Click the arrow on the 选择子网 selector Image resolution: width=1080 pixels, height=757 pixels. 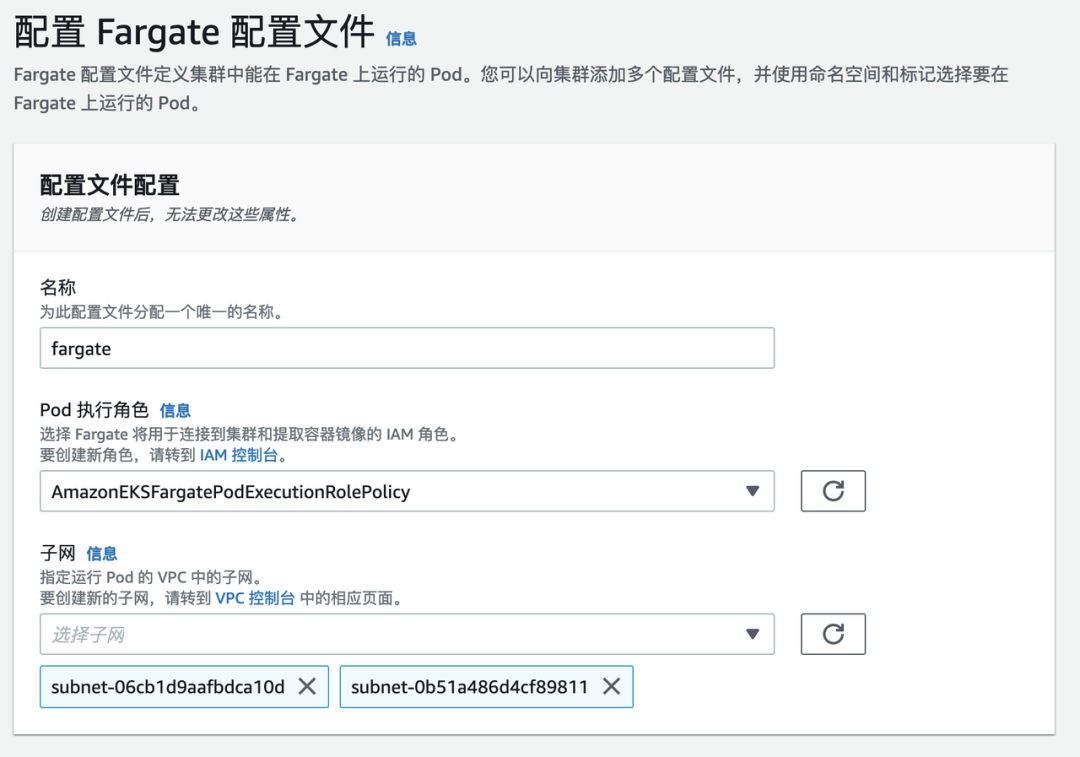pos(752,634)
